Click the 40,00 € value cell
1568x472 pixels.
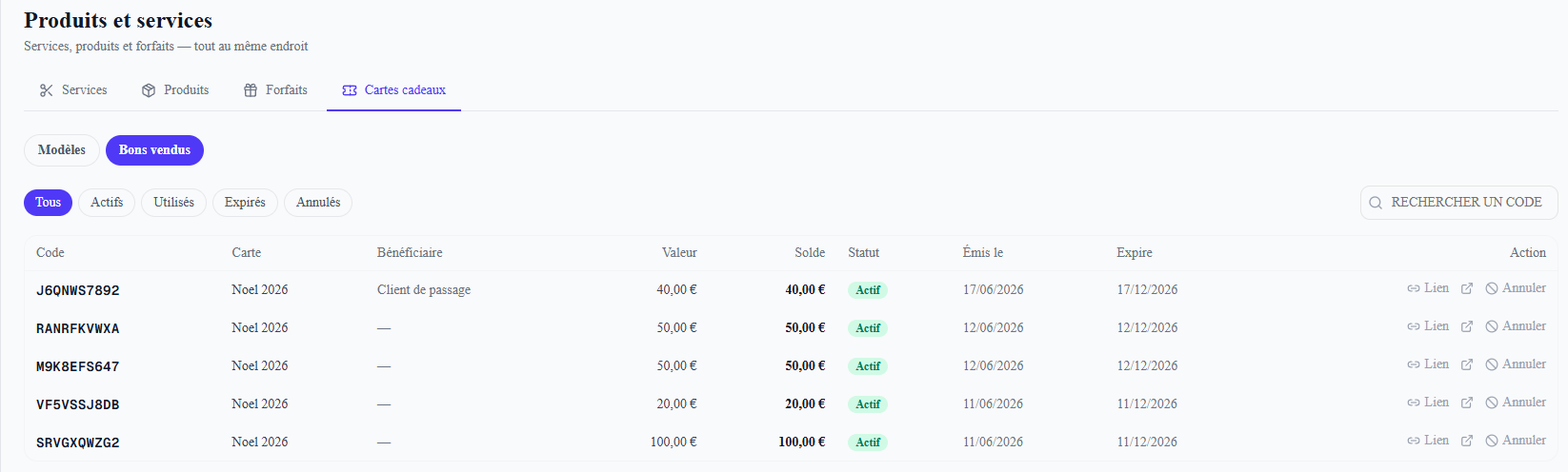click(x=676, y=289)
